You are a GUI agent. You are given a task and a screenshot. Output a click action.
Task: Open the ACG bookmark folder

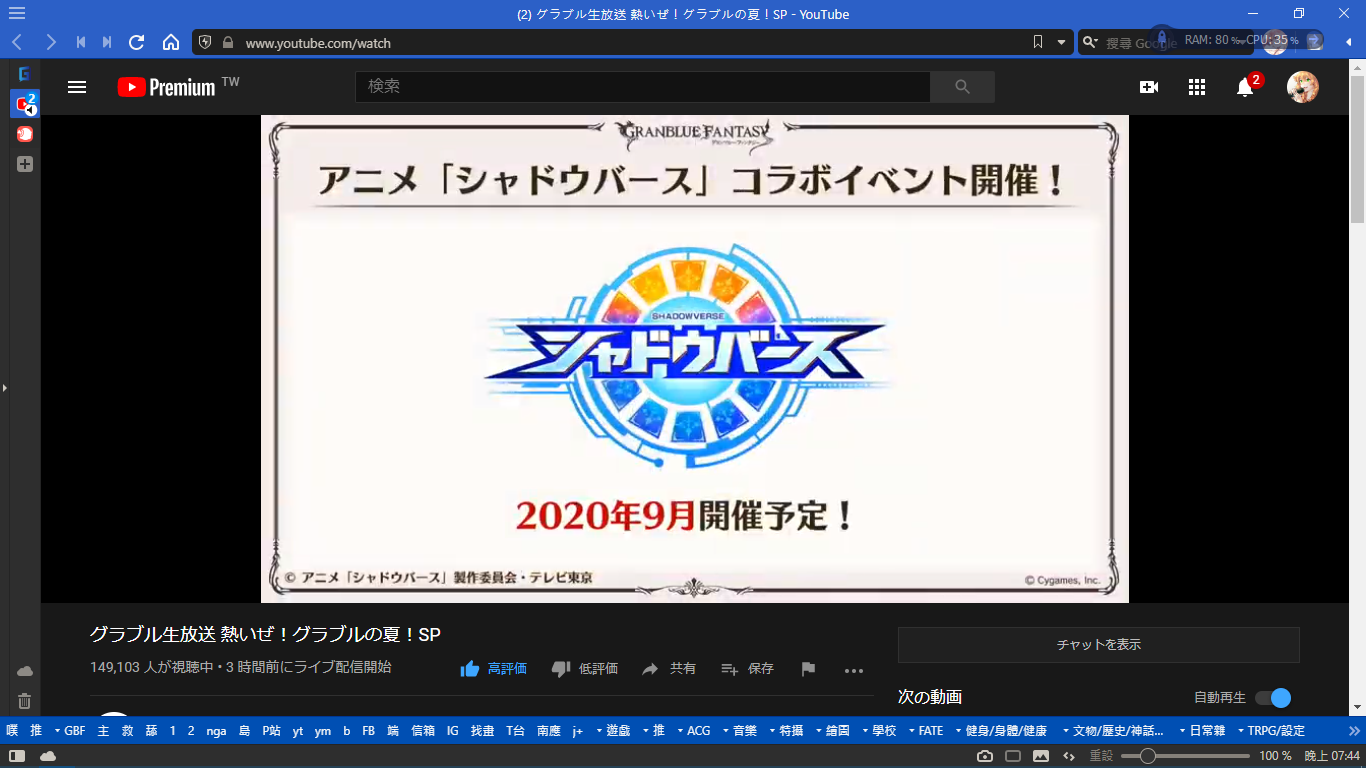(x=693, y=731)
